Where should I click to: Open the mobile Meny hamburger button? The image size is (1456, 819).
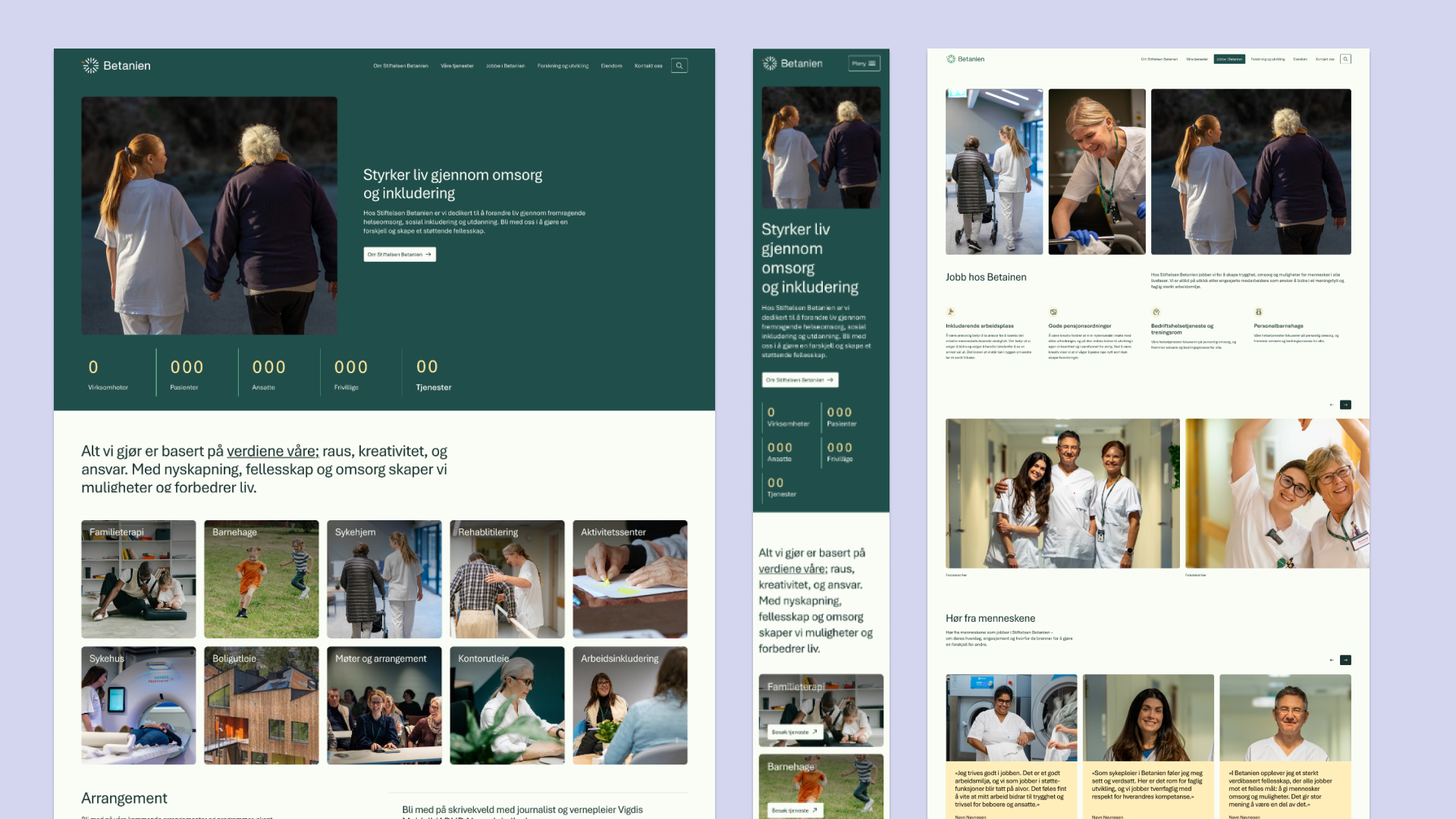(x=864, y=64)
